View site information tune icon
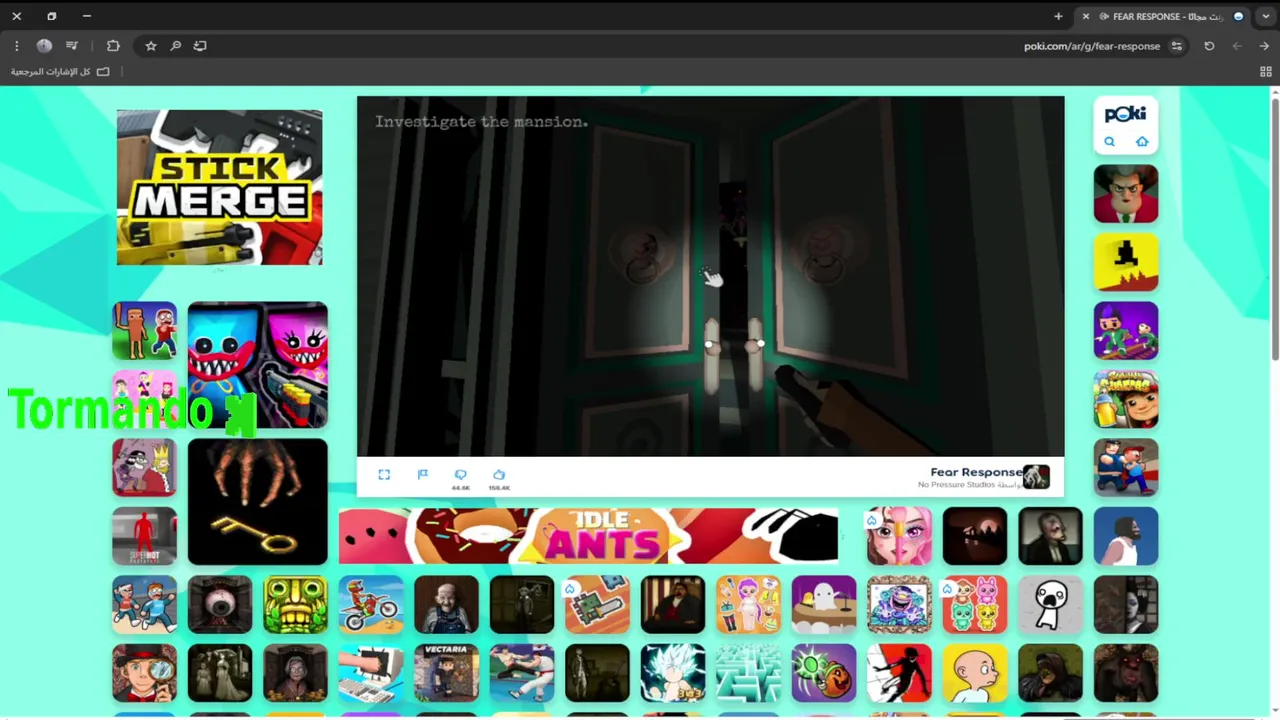The image size is (1280, 720). (1177, 46)
